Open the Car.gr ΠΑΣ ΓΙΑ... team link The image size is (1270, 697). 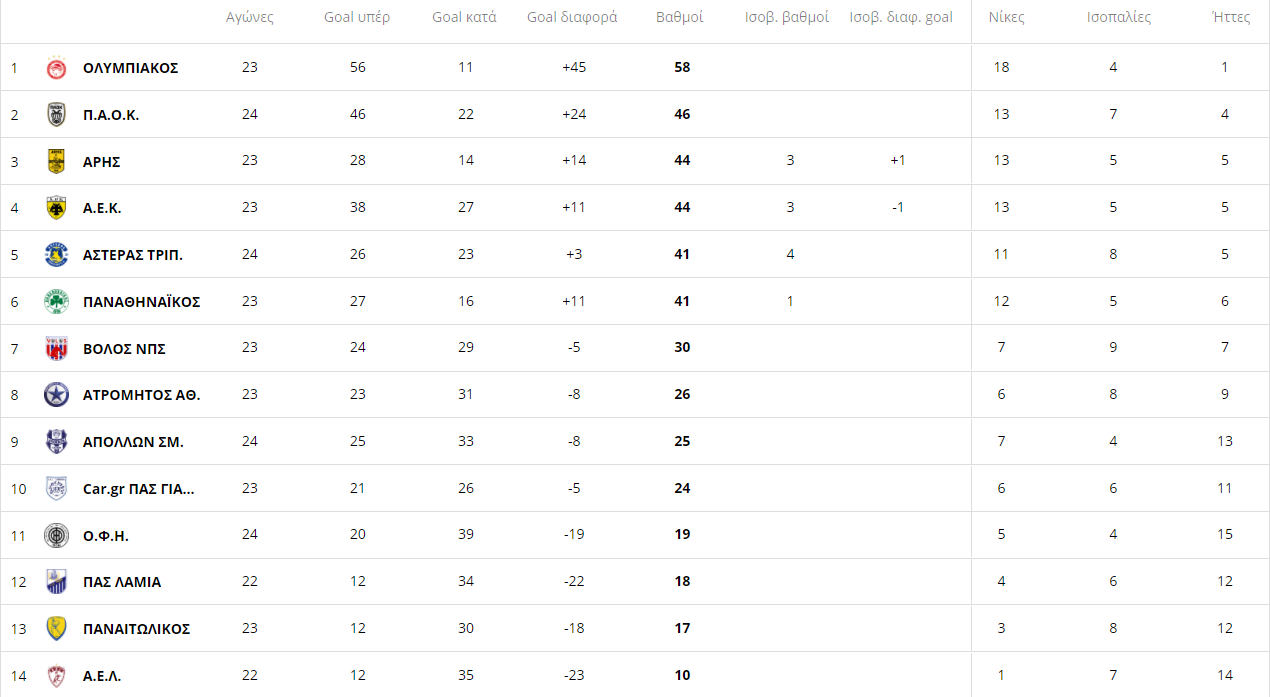click(139, 489)
